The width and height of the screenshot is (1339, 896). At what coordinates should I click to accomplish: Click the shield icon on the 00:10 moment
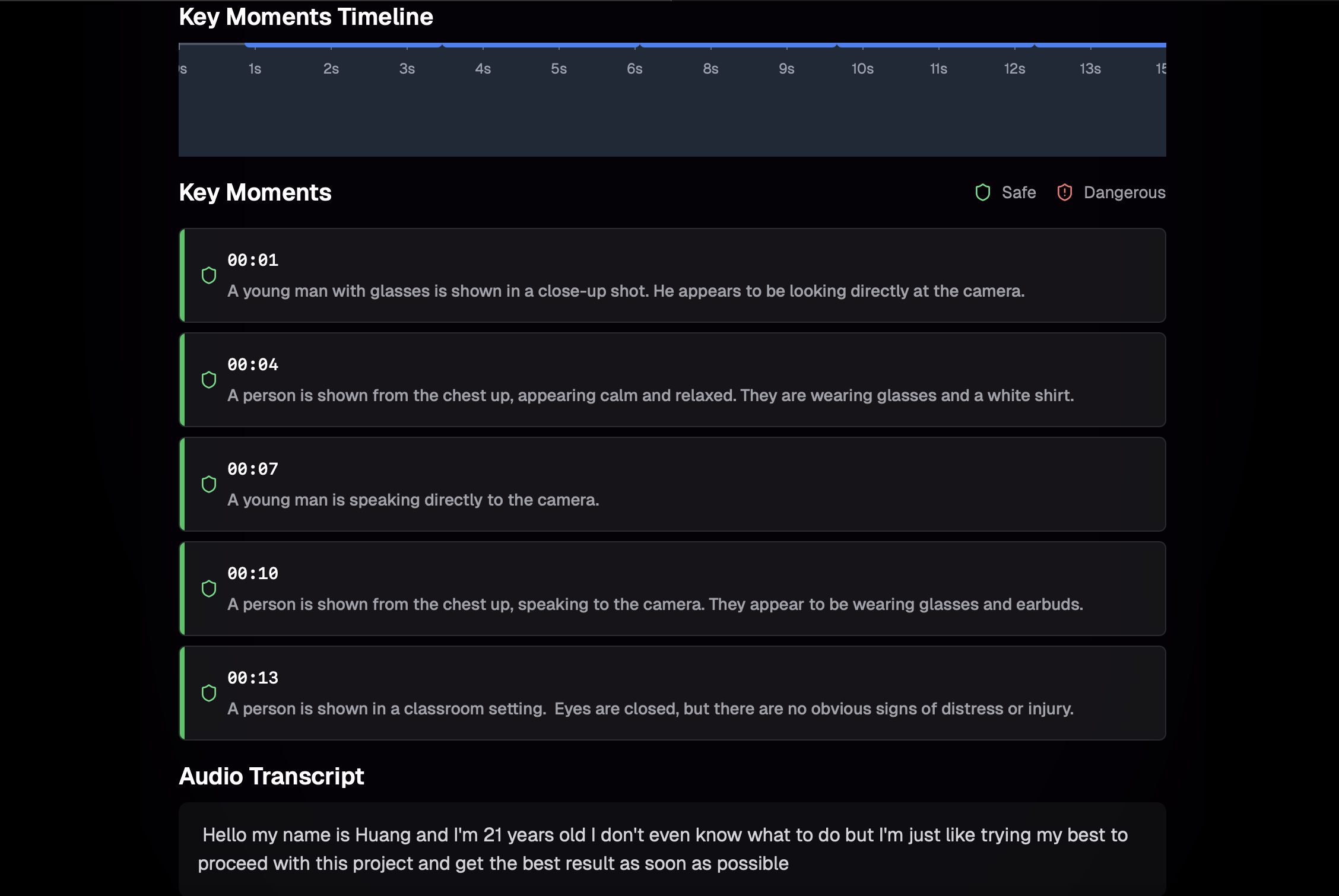[209, 589]
